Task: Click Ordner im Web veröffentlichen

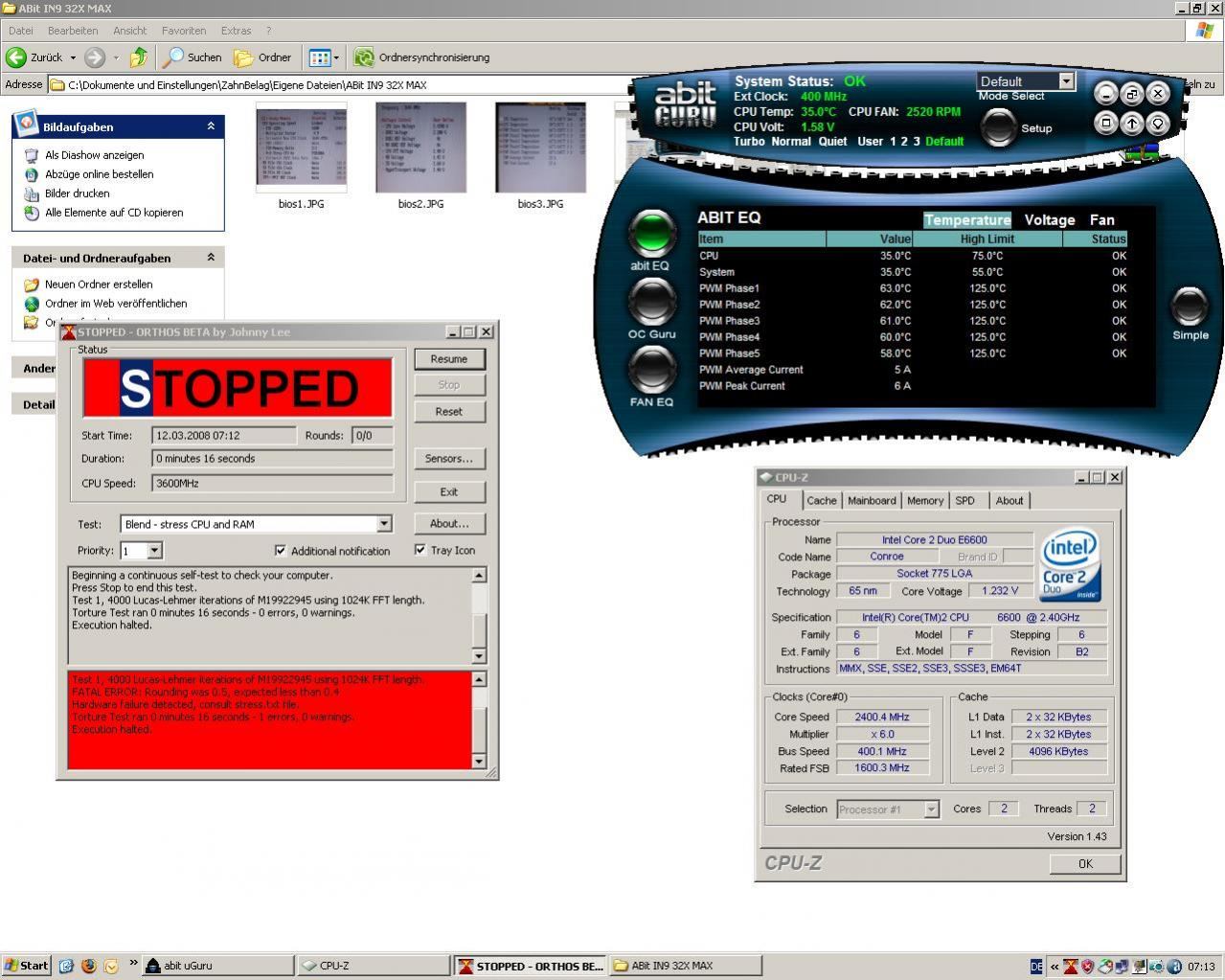Action: click(116, 304)
